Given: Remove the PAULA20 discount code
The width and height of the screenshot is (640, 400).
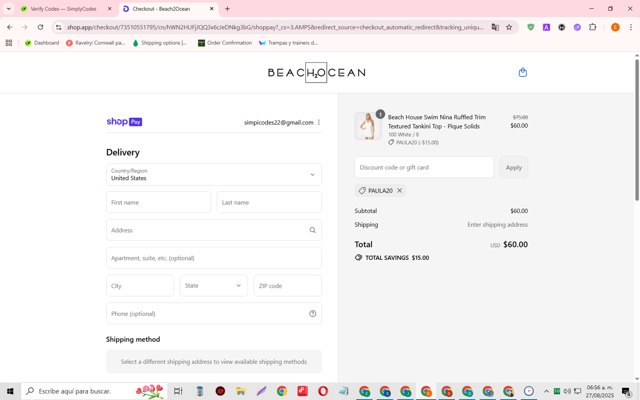Looking at the screenshot, I should tap(400, 191).
